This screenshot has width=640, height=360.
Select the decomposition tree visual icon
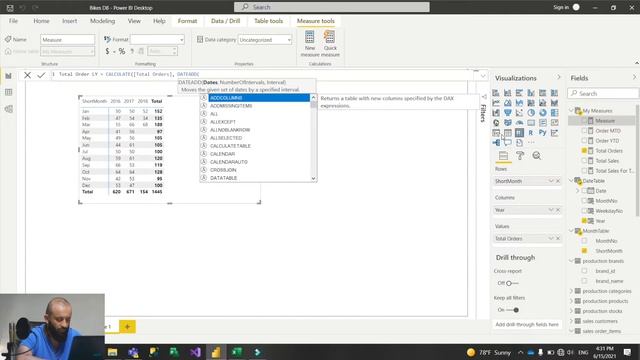(496, 142)
